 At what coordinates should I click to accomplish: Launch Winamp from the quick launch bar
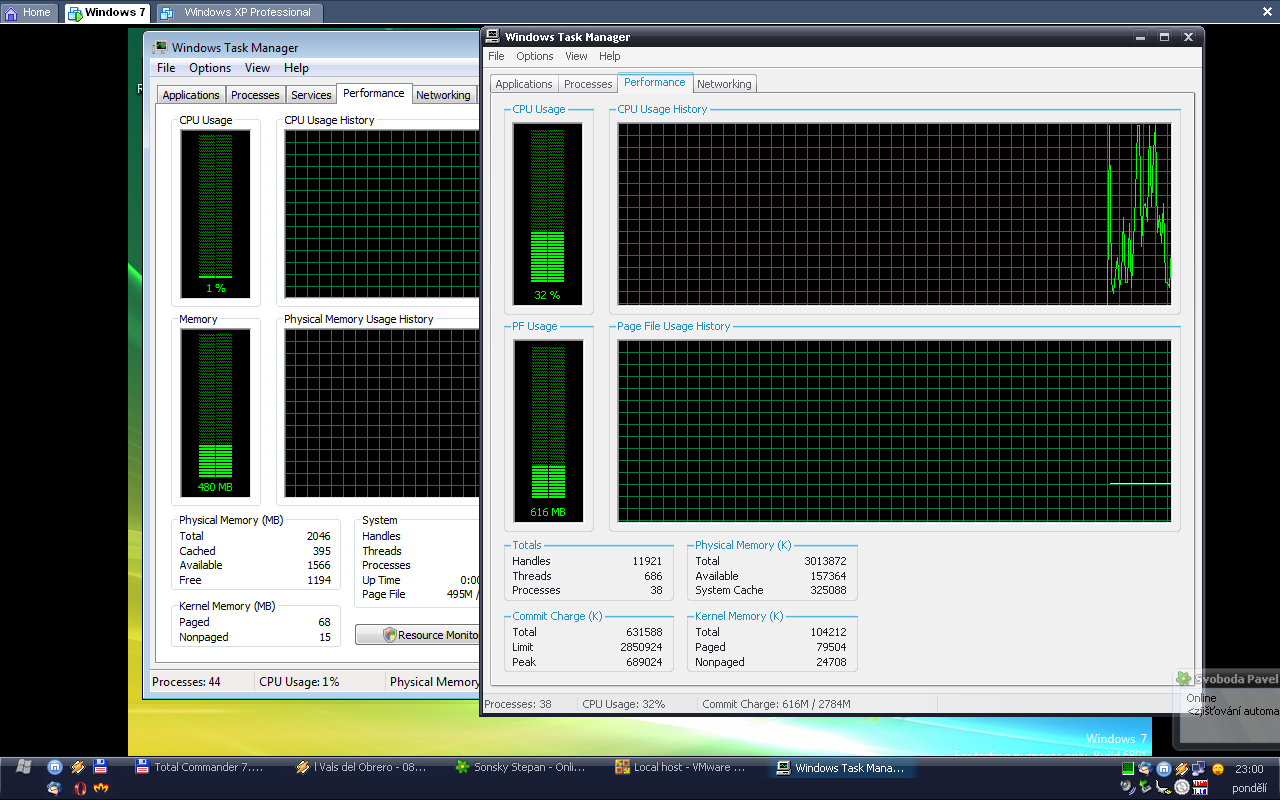[x=78, y=767]
